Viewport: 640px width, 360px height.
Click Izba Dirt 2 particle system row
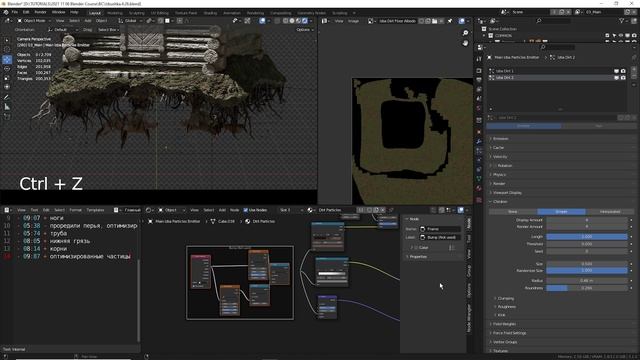[x=558, y=78]
